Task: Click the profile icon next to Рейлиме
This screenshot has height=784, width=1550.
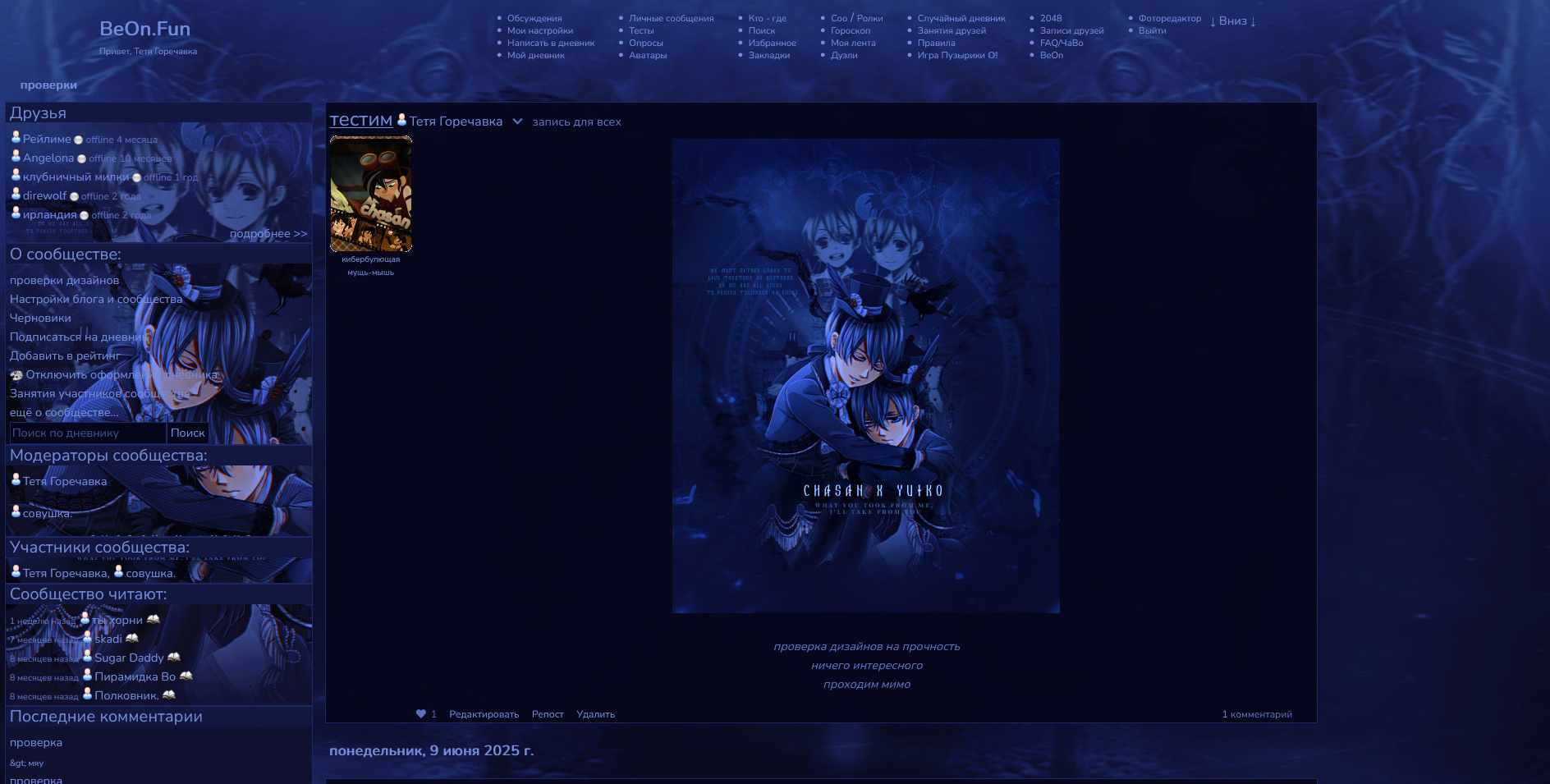Action: tap(16, 138)
